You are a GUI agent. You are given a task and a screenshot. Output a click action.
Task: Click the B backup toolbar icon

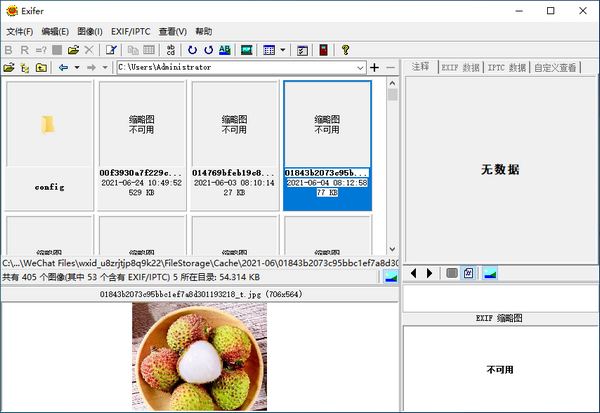pos(8,50)
